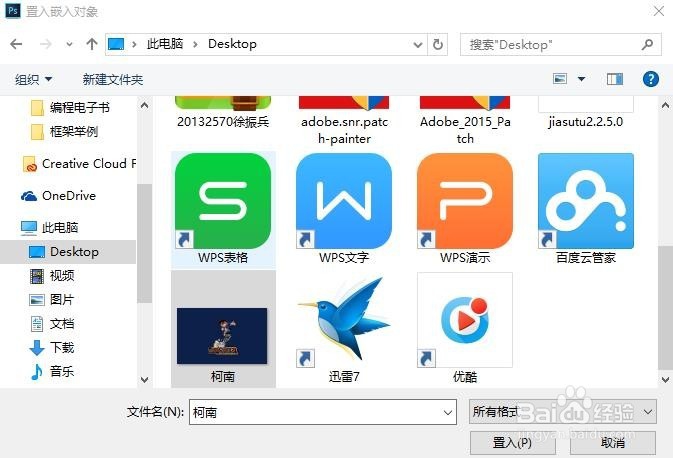This screenshot has height=458, width=673.
Task: Select the 迅雷7 bird shortcut icon
Action: tap(344, 320)
